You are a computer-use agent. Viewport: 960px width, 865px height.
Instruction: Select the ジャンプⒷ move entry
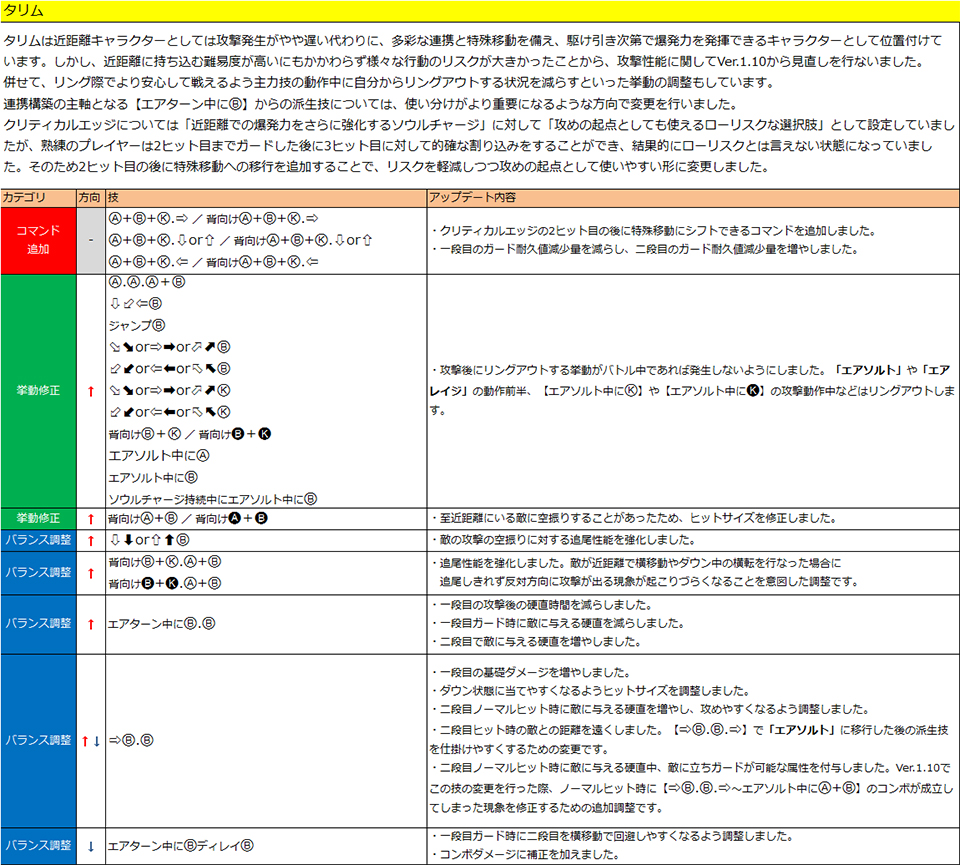137,325
